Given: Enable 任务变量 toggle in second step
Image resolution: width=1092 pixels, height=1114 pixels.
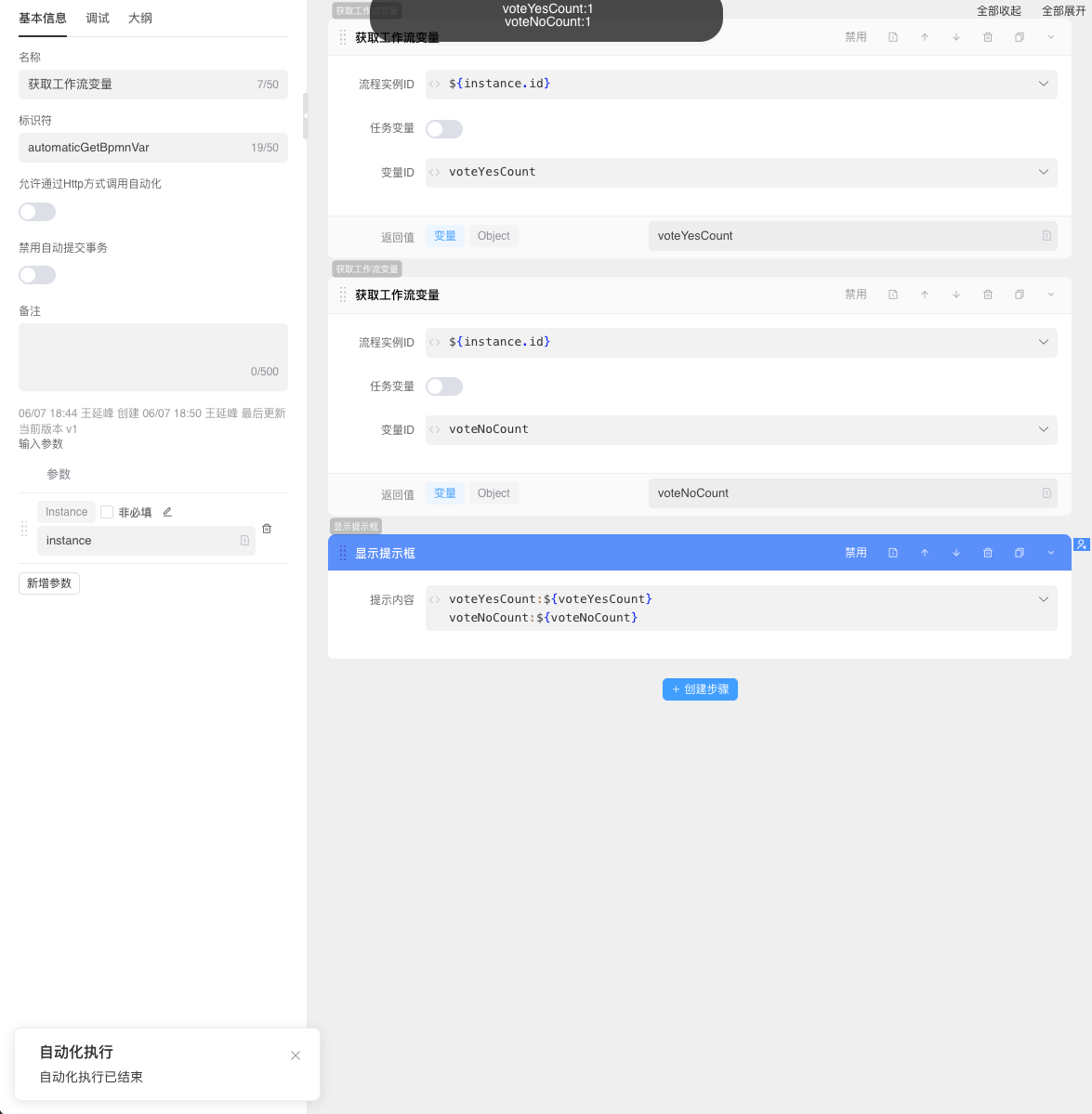Looking at the screenshot, I should click(x=444, y=387).
